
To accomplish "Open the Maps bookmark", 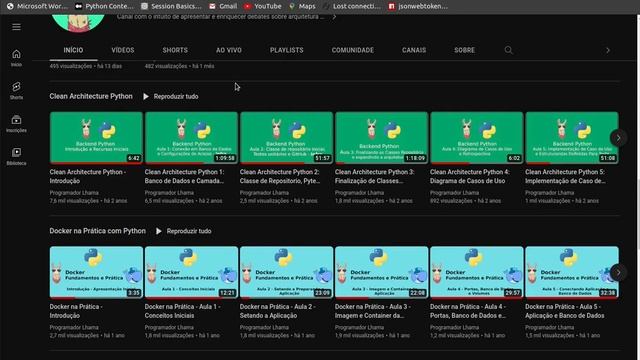I will coord(302,6).
